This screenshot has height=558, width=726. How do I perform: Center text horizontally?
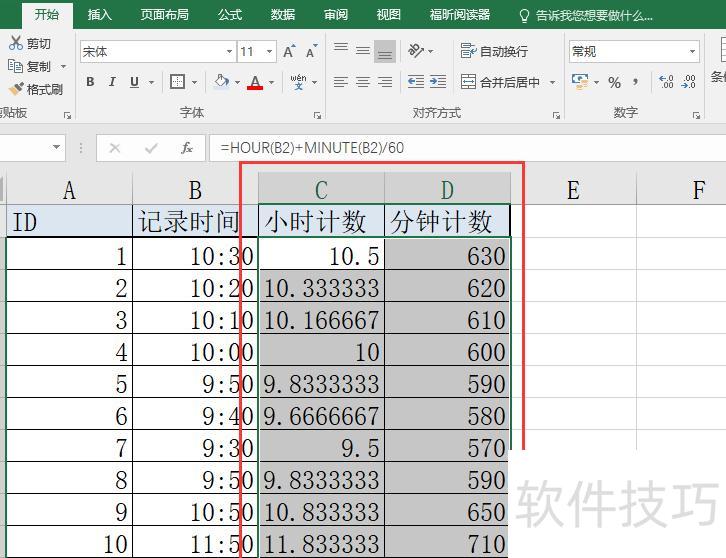click(363, 82)
